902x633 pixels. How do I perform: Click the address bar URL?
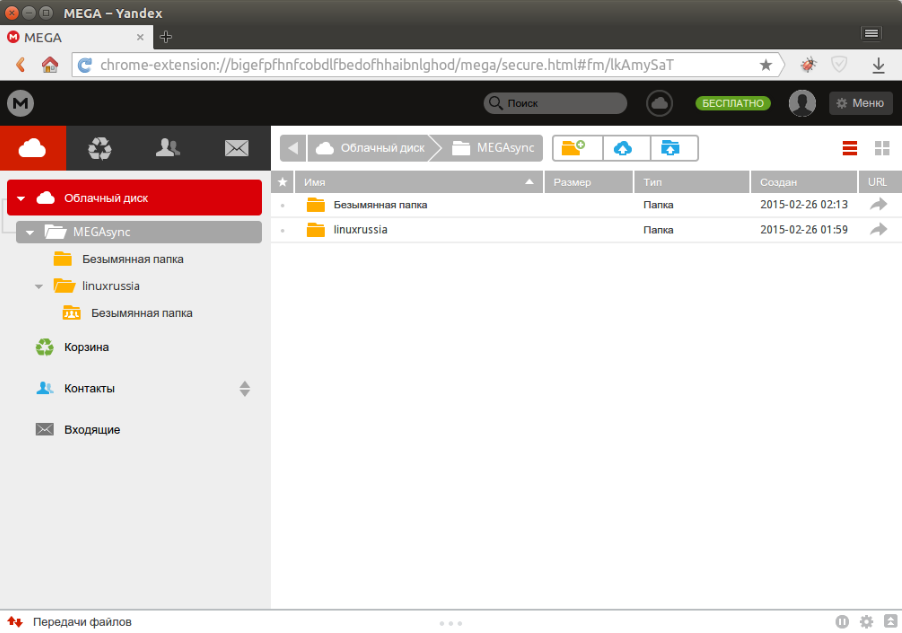pos(387,65)
